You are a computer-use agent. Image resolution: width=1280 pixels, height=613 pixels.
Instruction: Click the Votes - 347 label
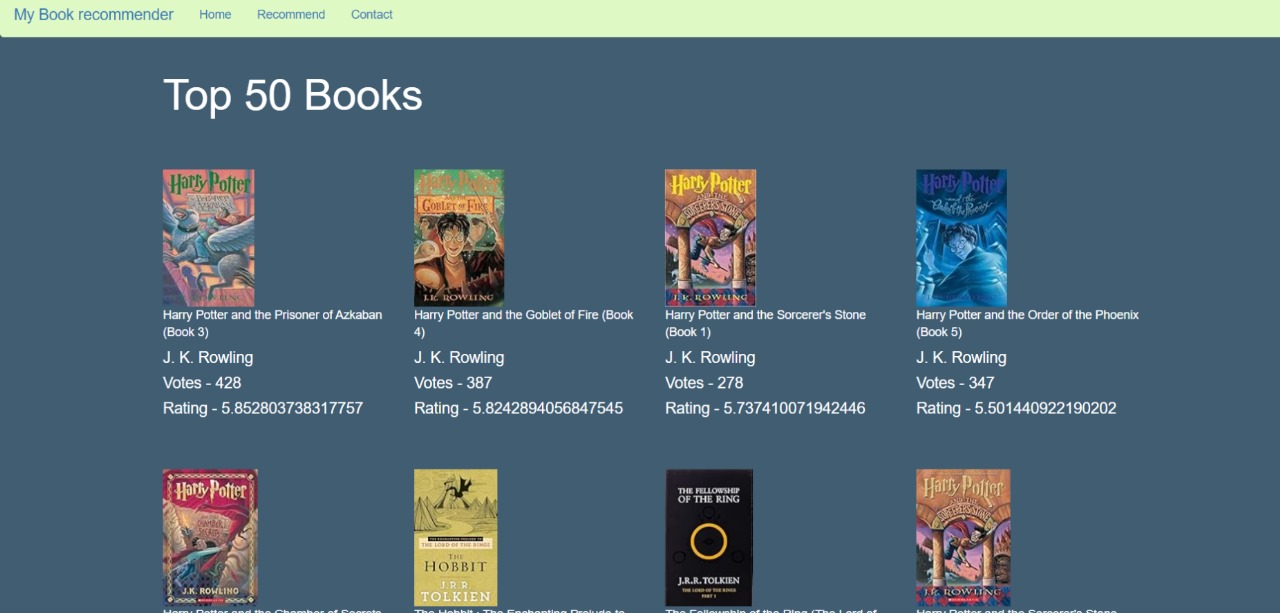click(x=955, y=383)
